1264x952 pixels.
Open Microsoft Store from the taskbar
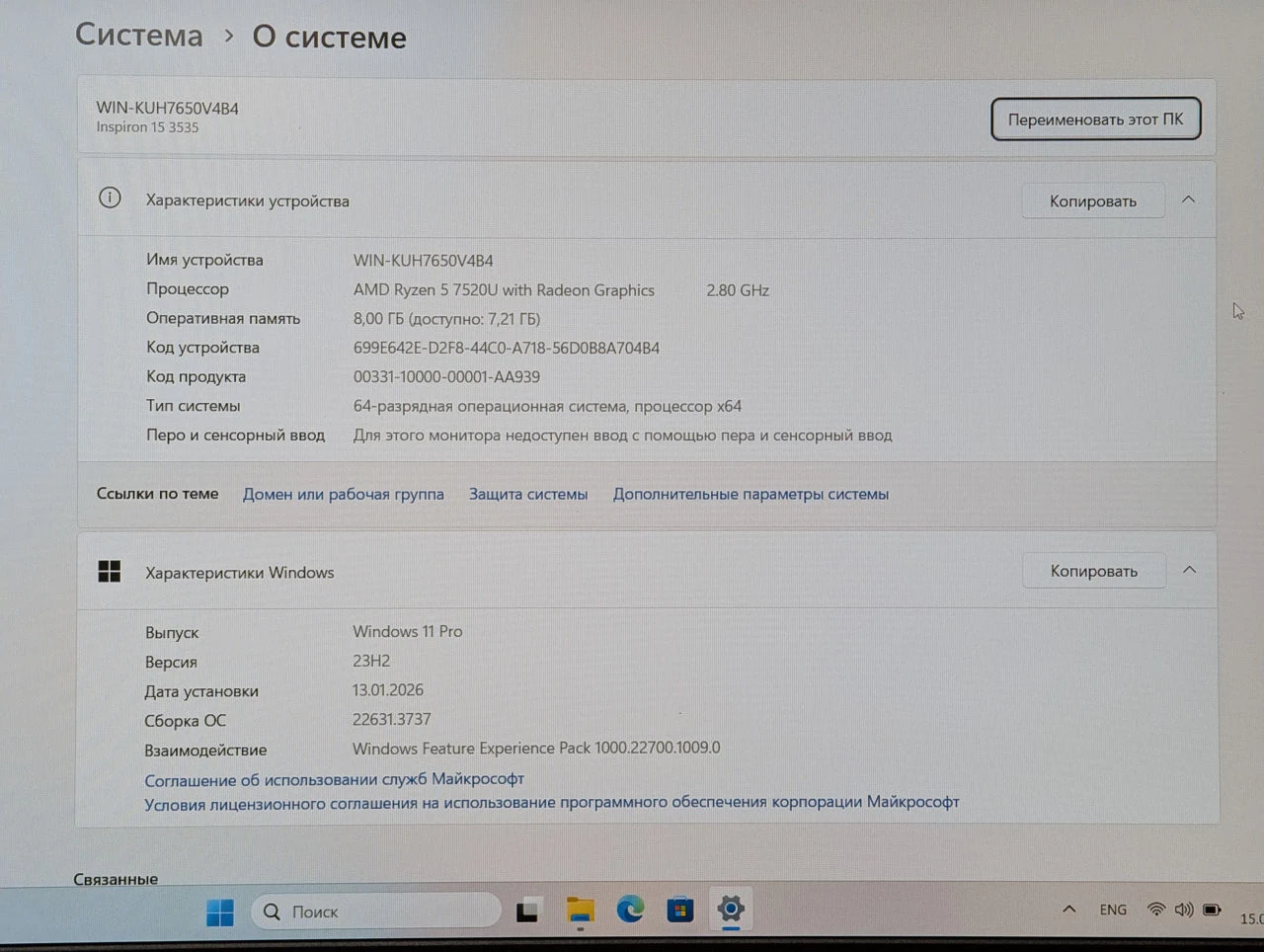tap(680, 910)
